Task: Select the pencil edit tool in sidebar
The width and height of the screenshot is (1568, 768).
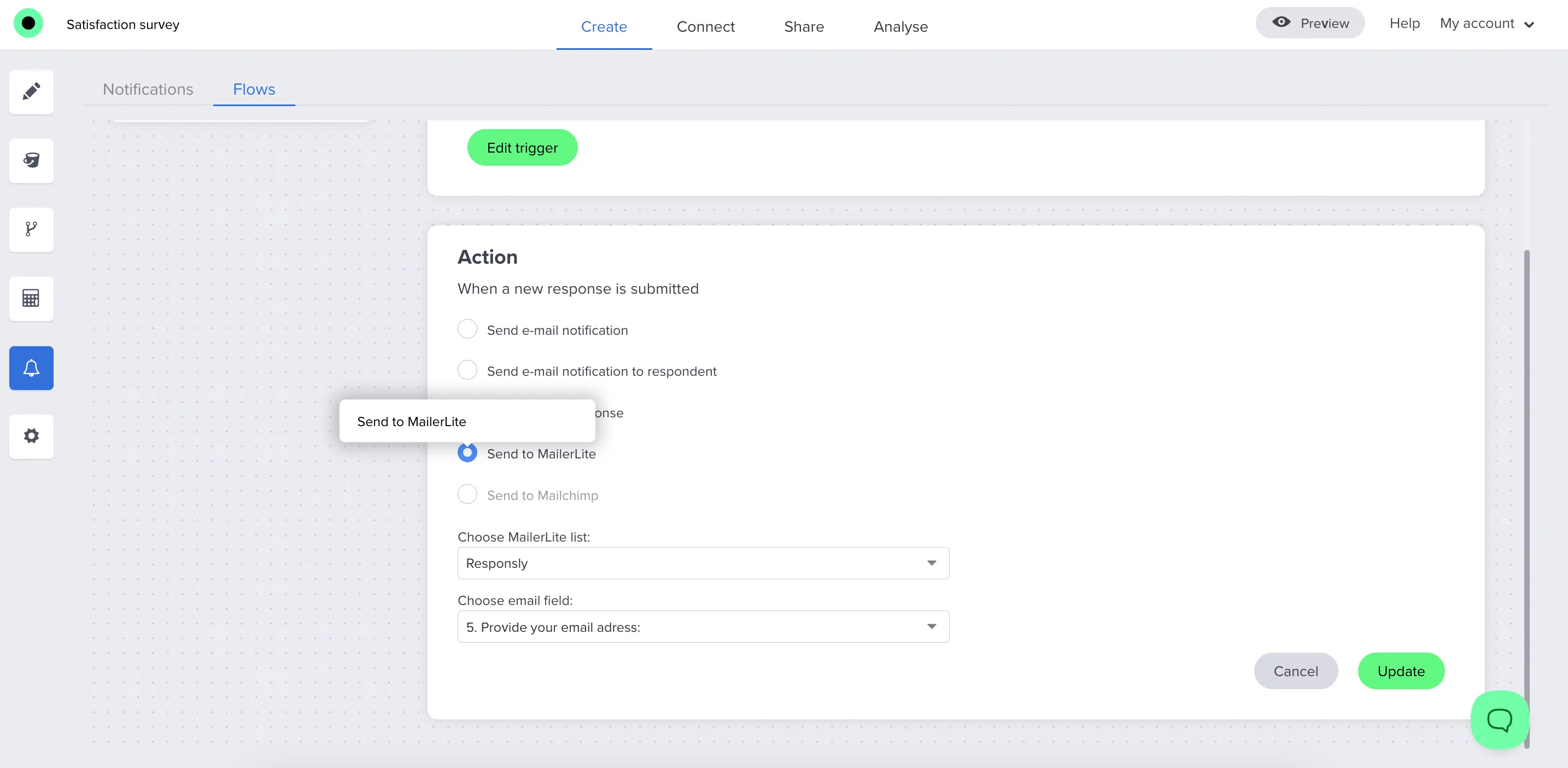Action: [x=31, y=92]
